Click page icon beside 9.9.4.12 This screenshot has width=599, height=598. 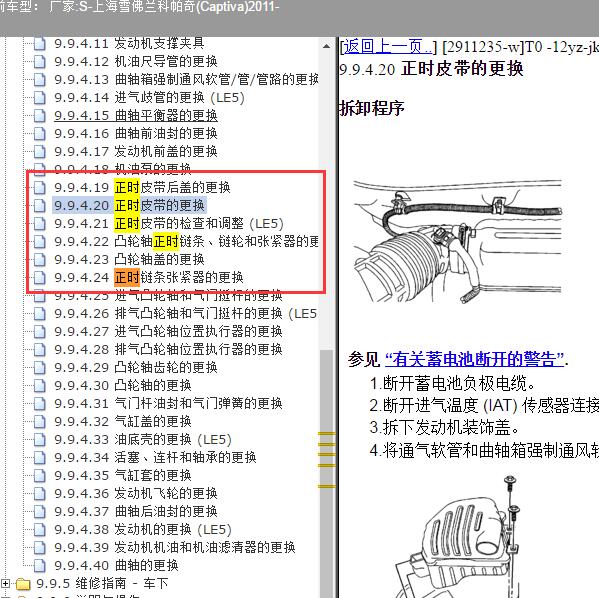[x=40, y=62]
